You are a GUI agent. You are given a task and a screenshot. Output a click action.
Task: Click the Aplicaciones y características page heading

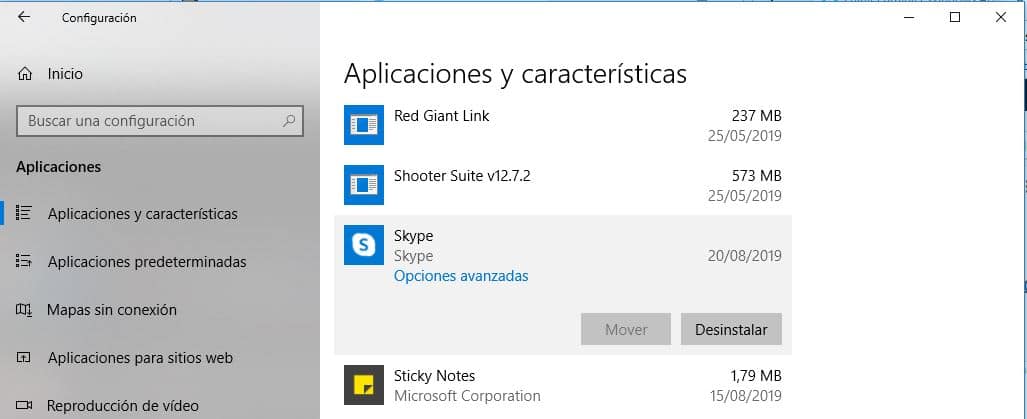pos(515,73)
